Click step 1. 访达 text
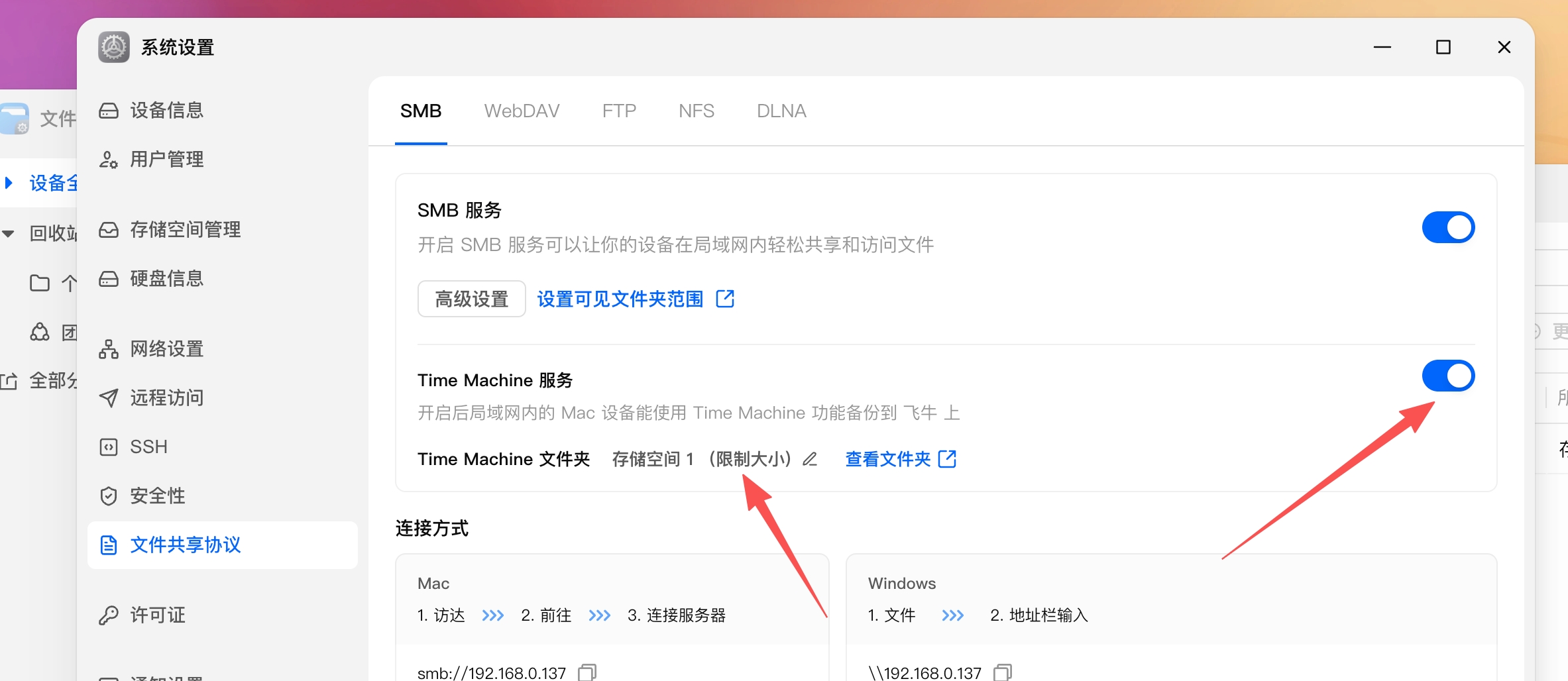Viewport: 1568px width, 681px height. point(441,615)
